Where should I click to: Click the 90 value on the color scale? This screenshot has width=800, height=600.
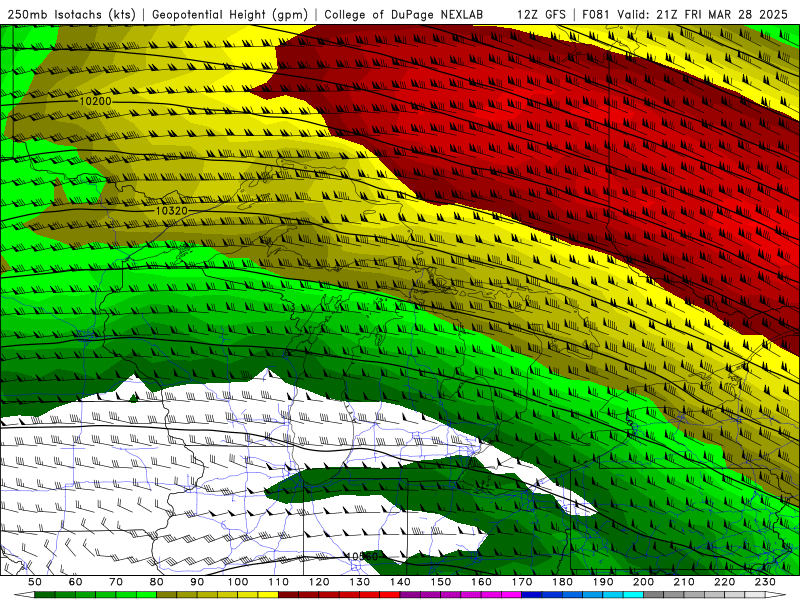click(197, 582)
